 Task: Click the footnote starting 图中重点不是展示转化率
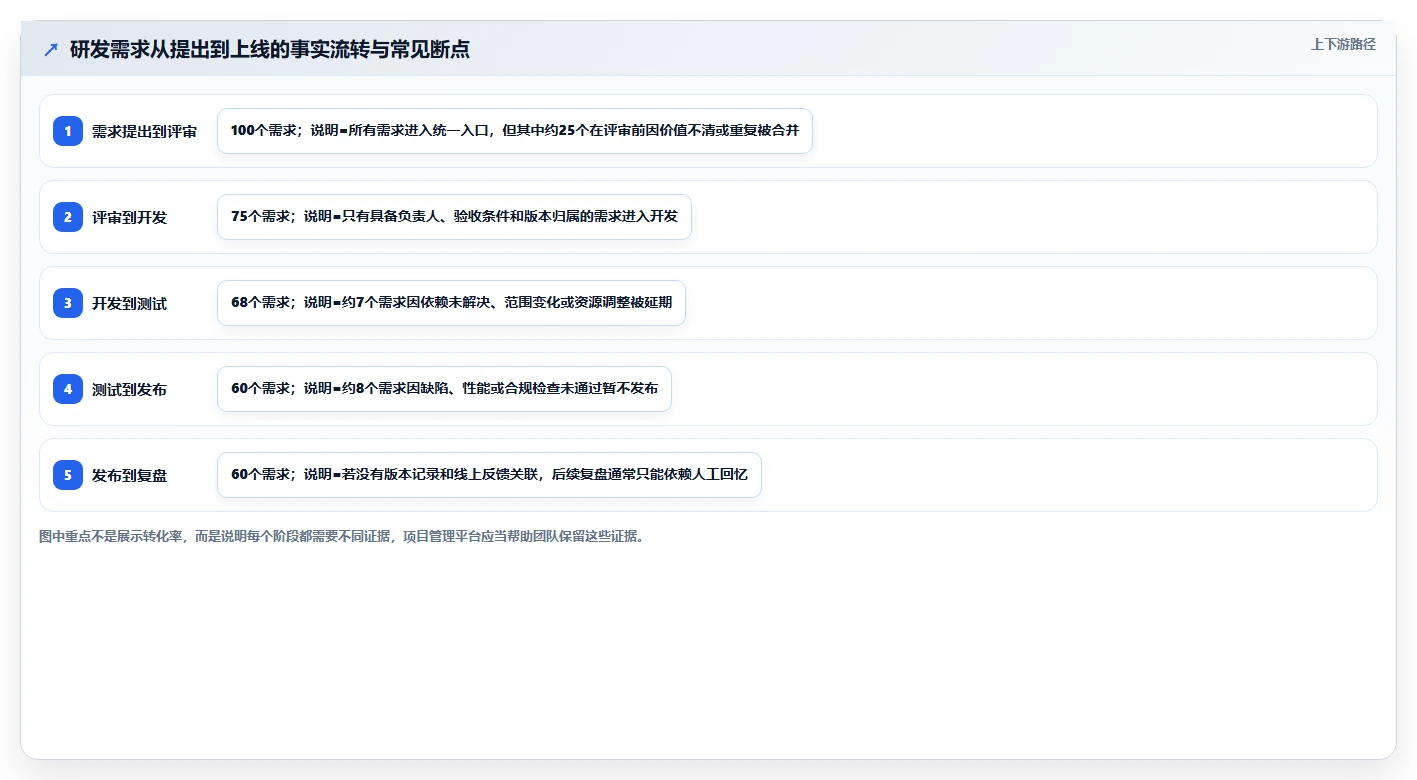[x=344, y=537]
